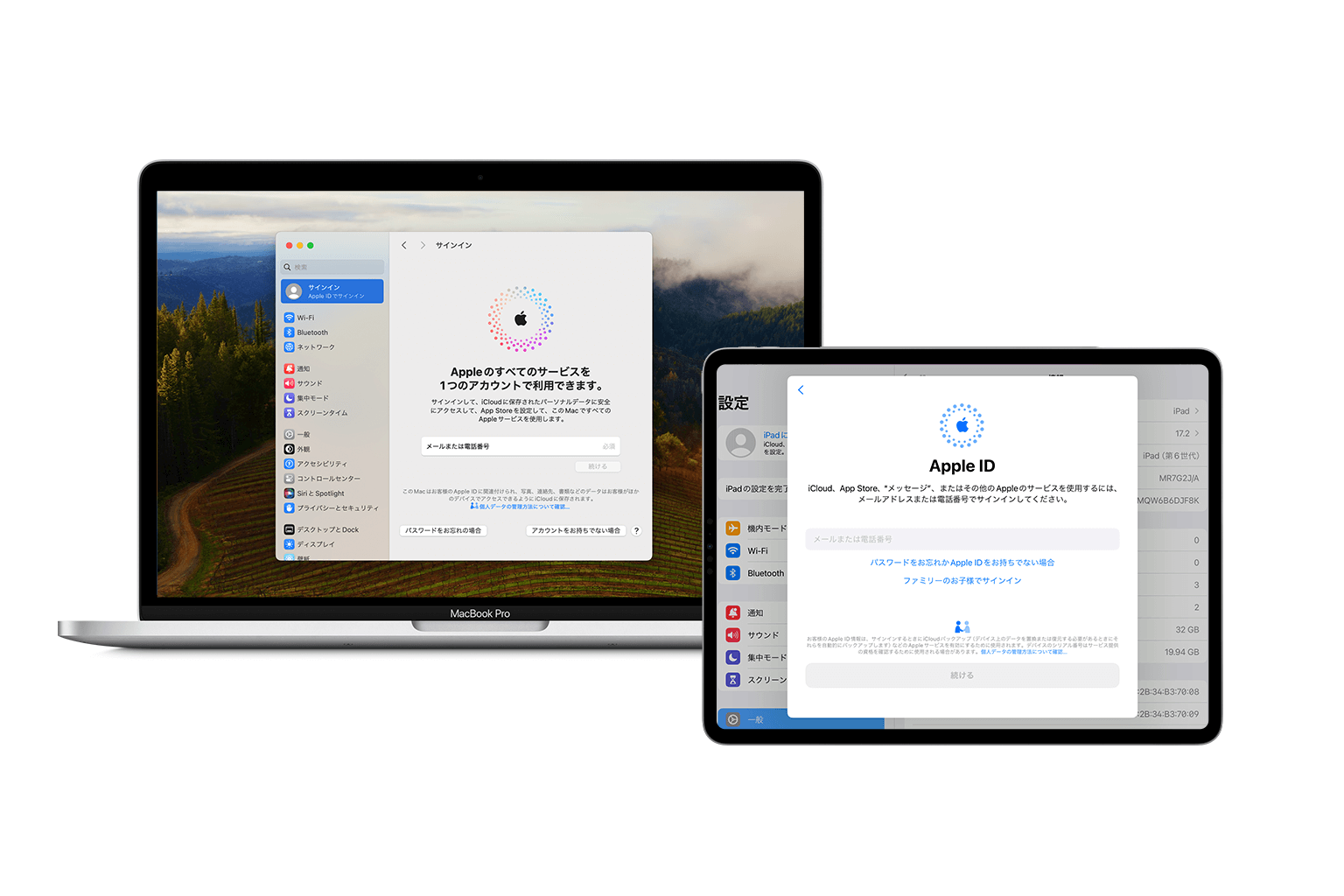
Task: Go back with Mac settings back chevron
Action: [x=404, y=245]
